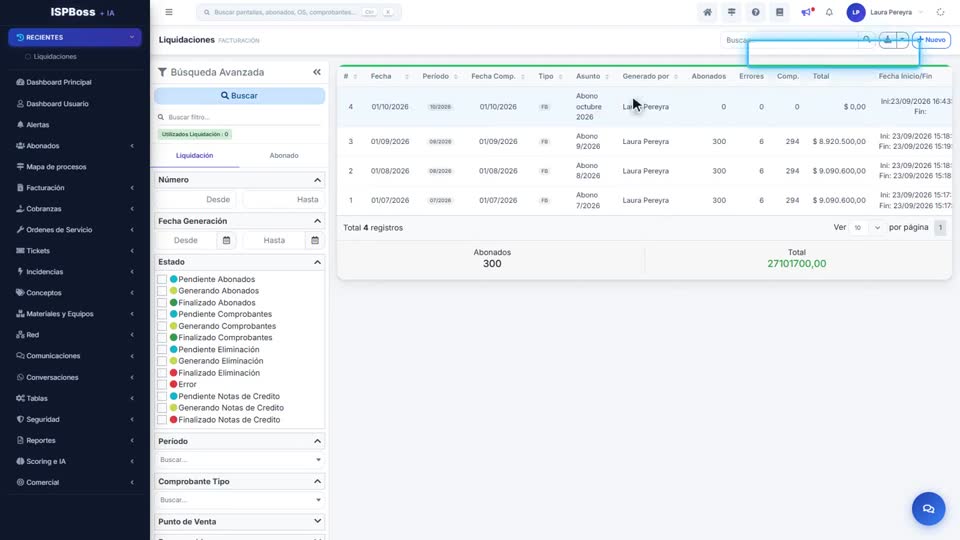
Task: Open Fecha Generación Desde calendar picker
Action: (227, 241)
